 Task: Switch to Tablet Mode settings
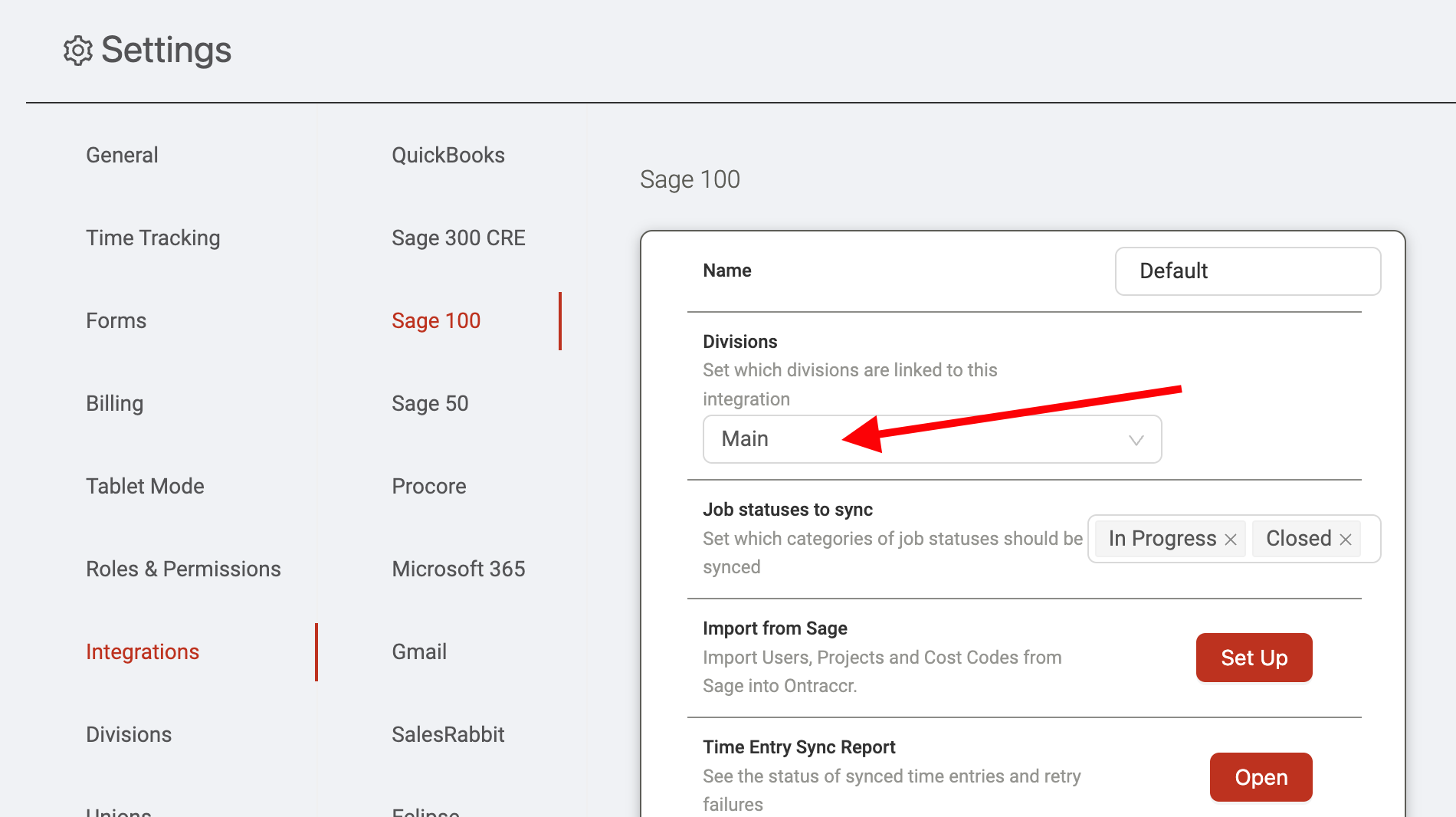145,486
